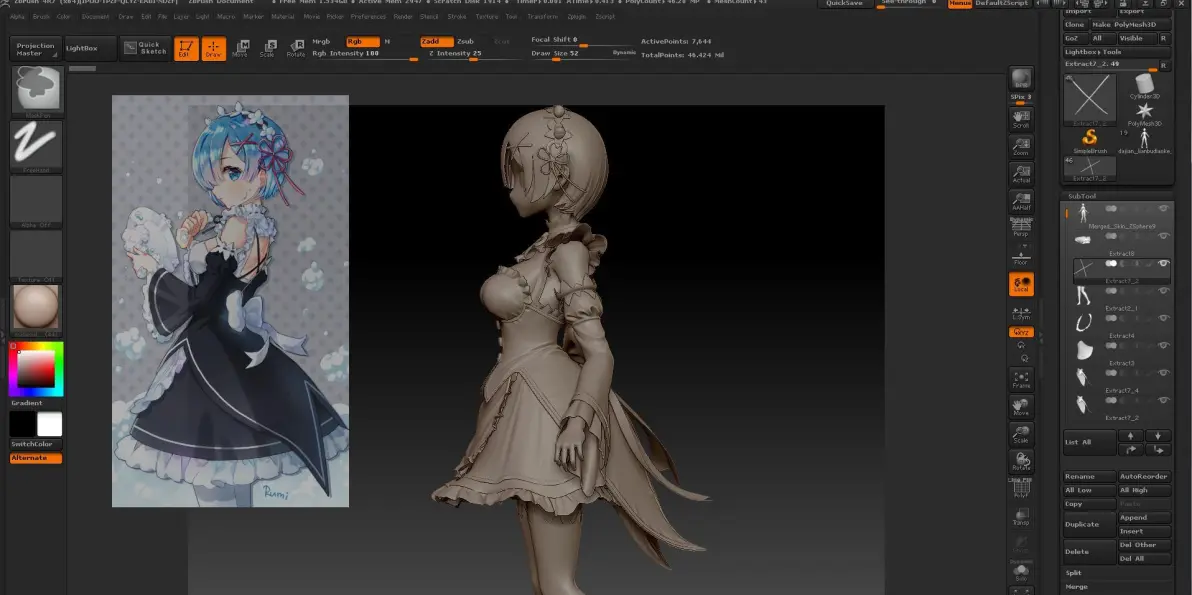Move subtool down with down arrow
The height and width of the screenshot is (595, 1192).
coord(1158,435)
